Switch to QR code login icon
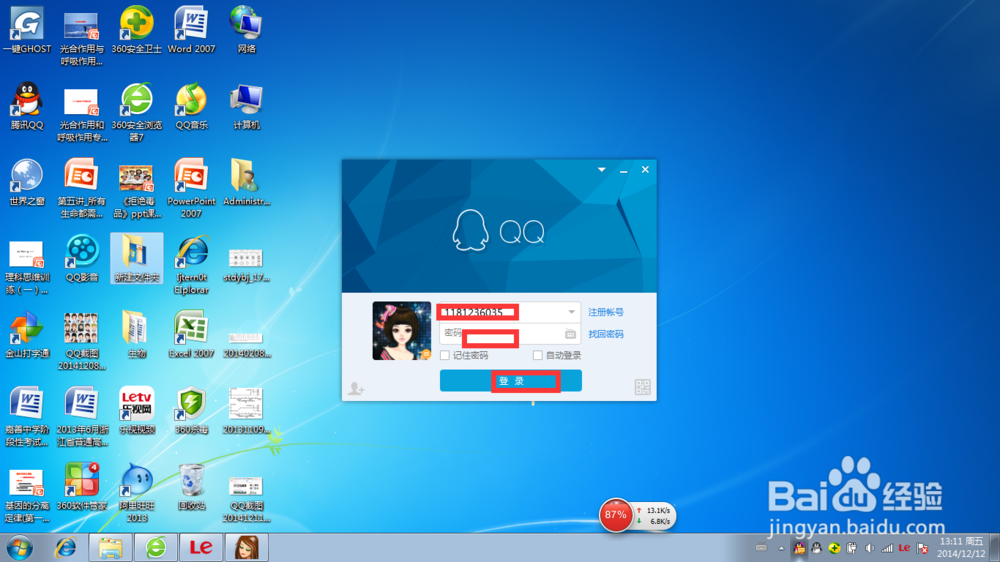The height and width of the screenshot is (562, 1000). 642,387
